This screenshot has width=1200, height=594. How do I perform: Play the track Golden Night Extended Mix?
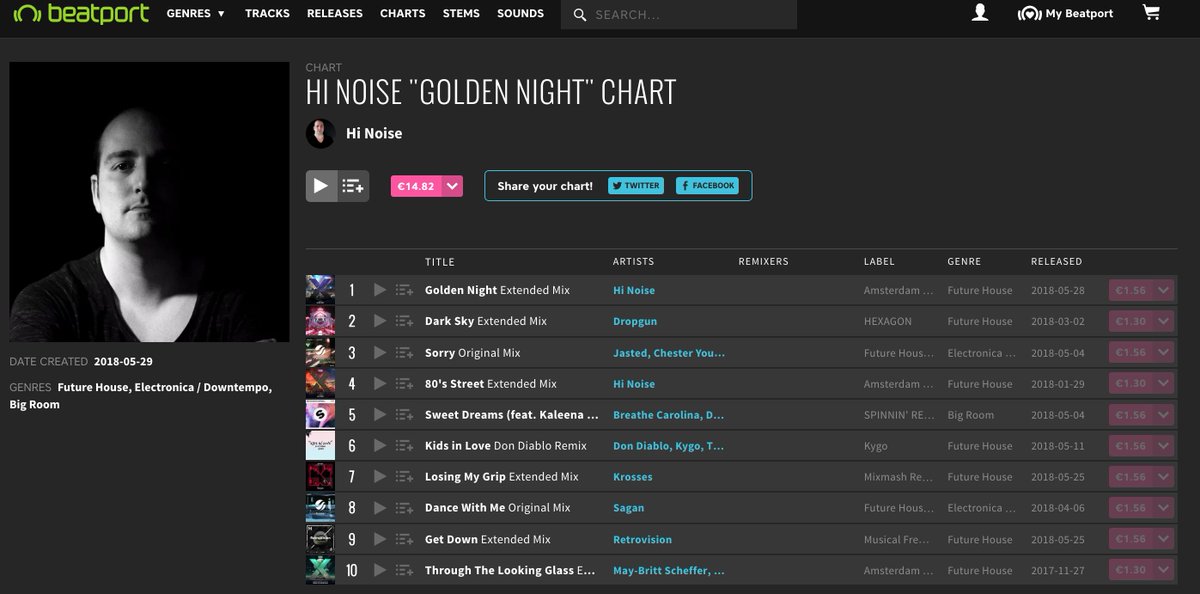[x=379, y=289]
